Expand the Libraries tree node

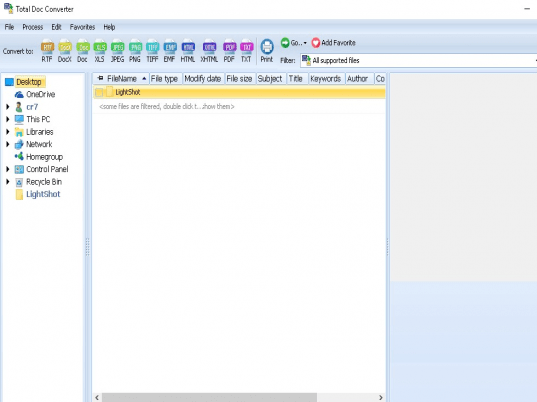tap(8, 132)
